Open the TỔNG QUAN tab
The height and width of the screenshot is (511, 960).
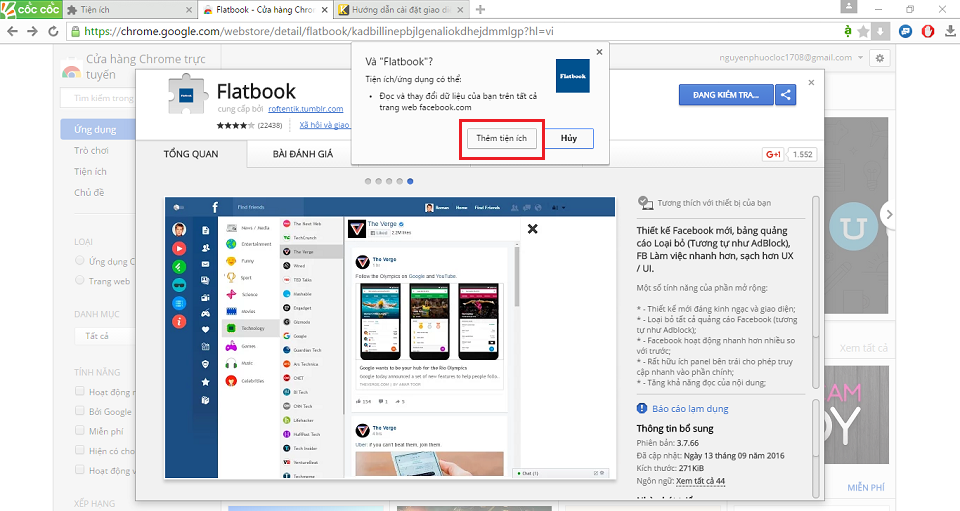tap(191, 154)
